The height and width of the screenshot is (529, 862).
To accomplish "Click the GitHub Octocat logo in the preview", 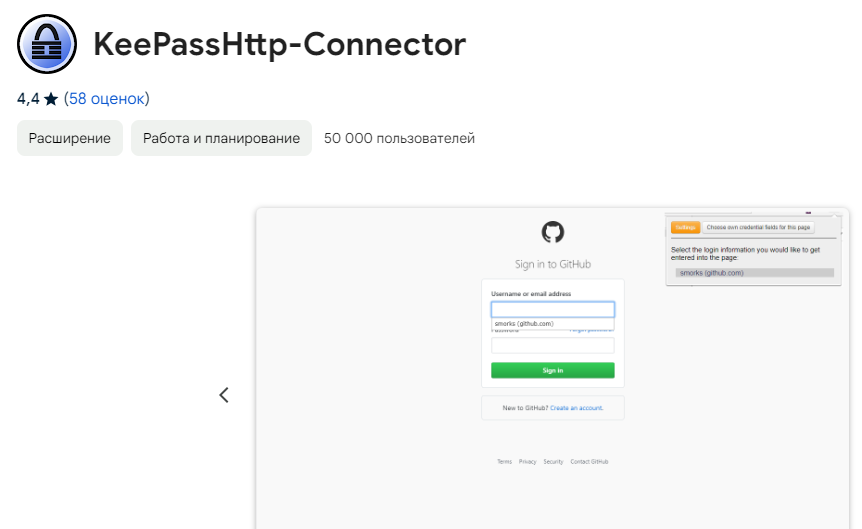I will (x=553, y=233).
